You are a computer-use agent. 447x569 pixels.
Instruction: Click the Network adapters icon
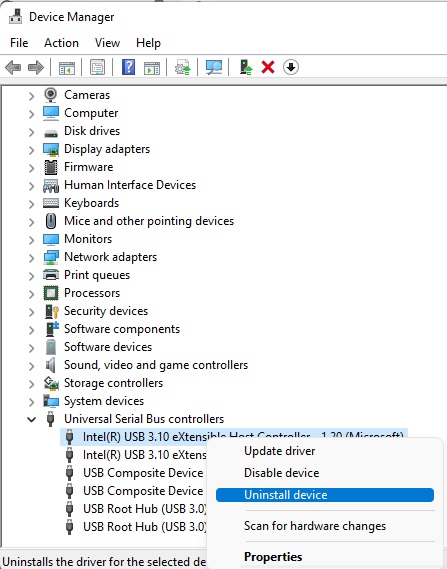tap(51, 257)
